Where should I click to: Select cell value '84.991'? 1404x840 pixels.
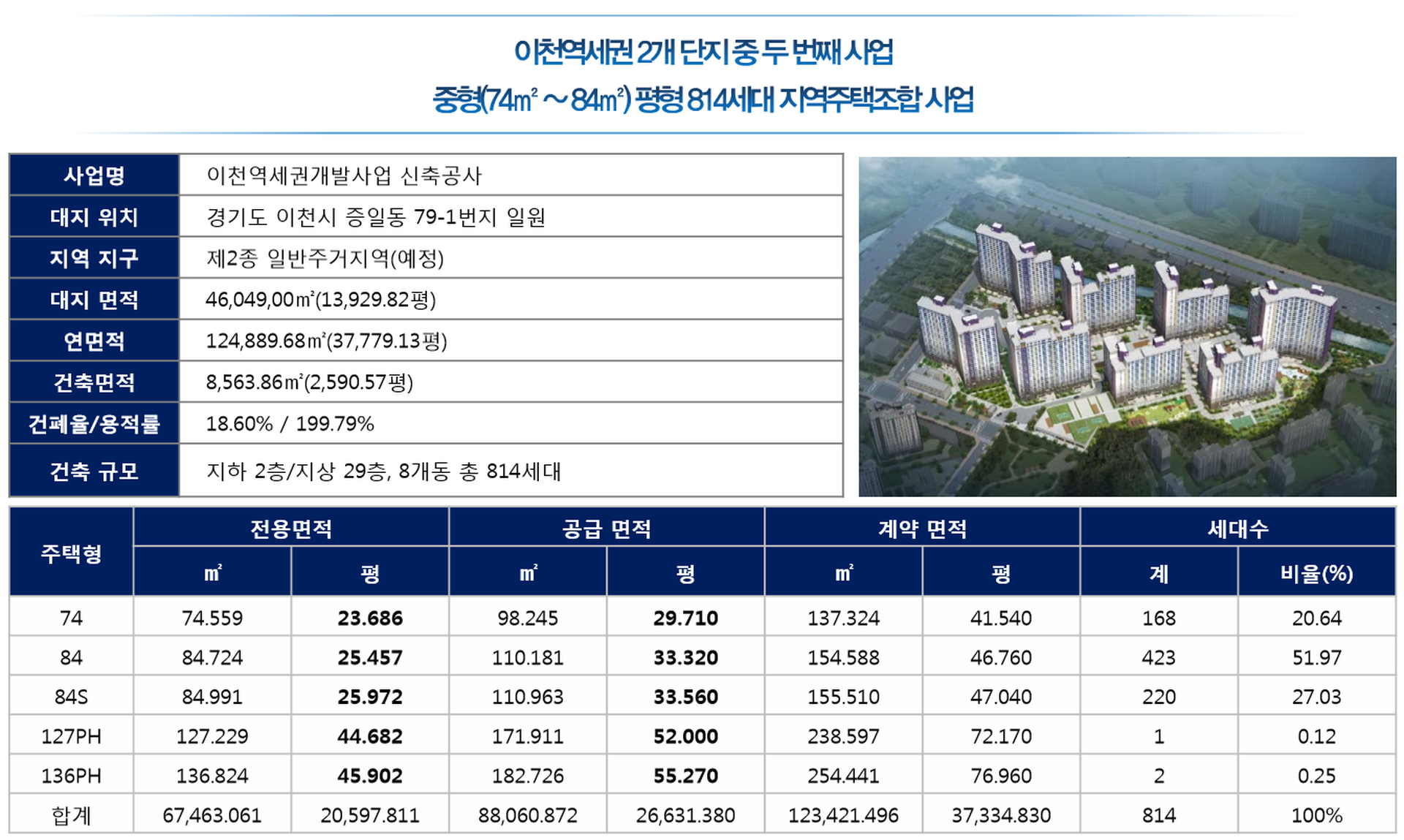(x=212, y=697)
